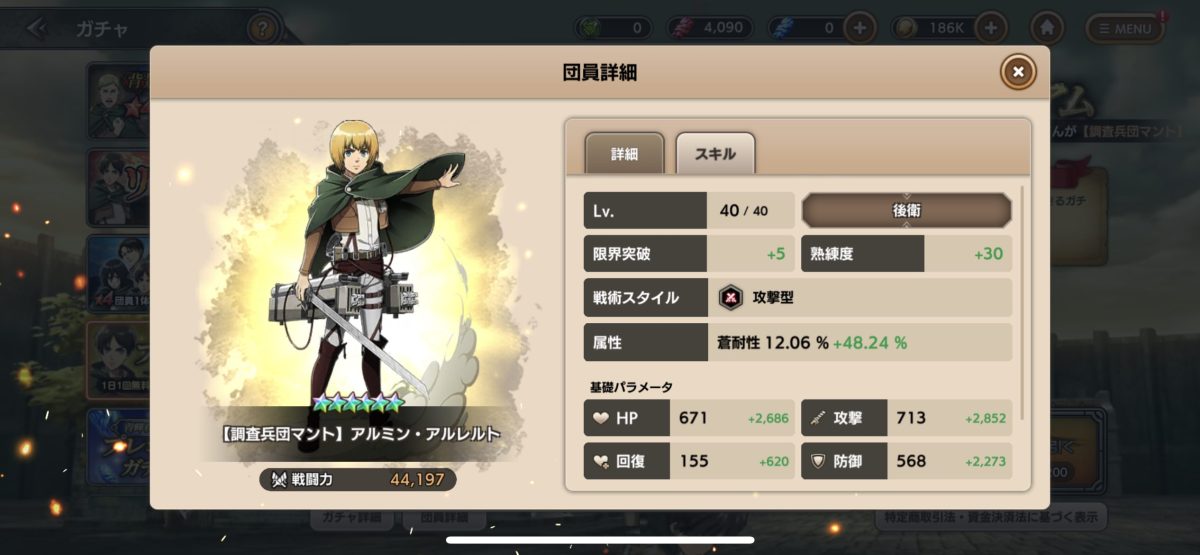Click the HP heart icon
The height and width of the screenshot is (555, 1200).
pos(600,418)
